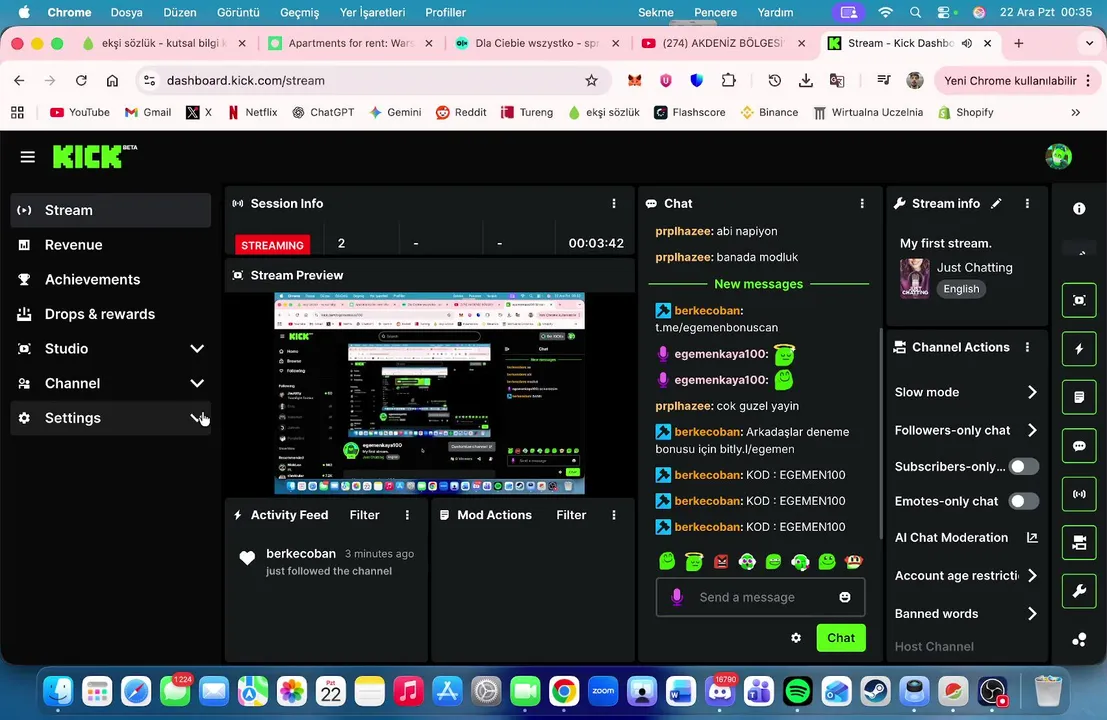
Task: Open Spotlight search in menu bar
Action: tap(915, 13)
